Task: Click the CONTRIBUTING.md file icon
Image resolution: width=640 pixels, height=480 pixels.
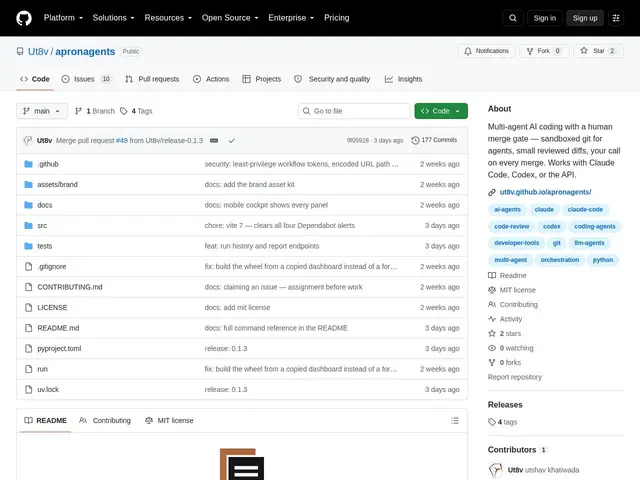Action: [x=28, y=287]
